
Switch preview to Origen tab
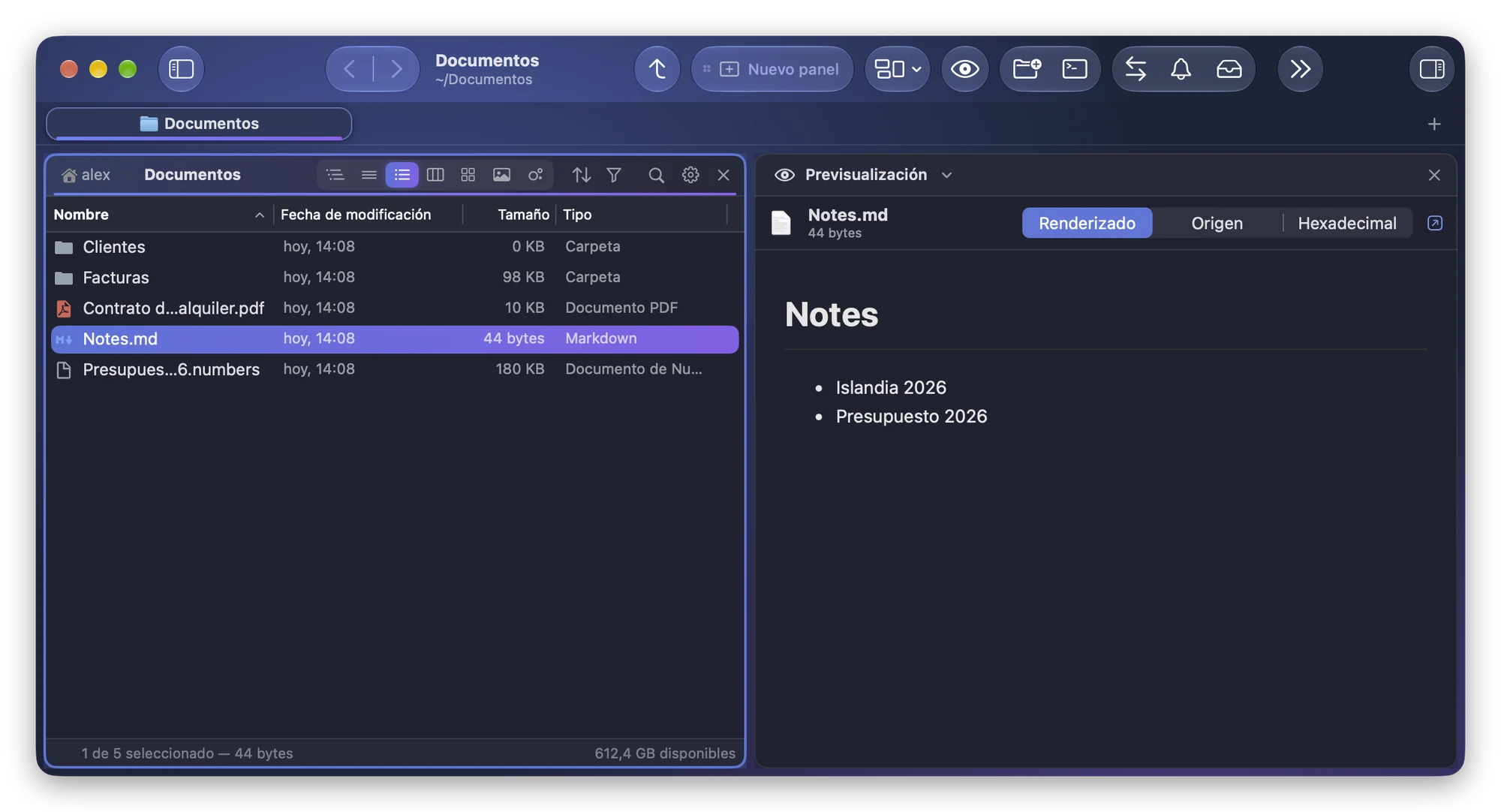point(1217,224)
